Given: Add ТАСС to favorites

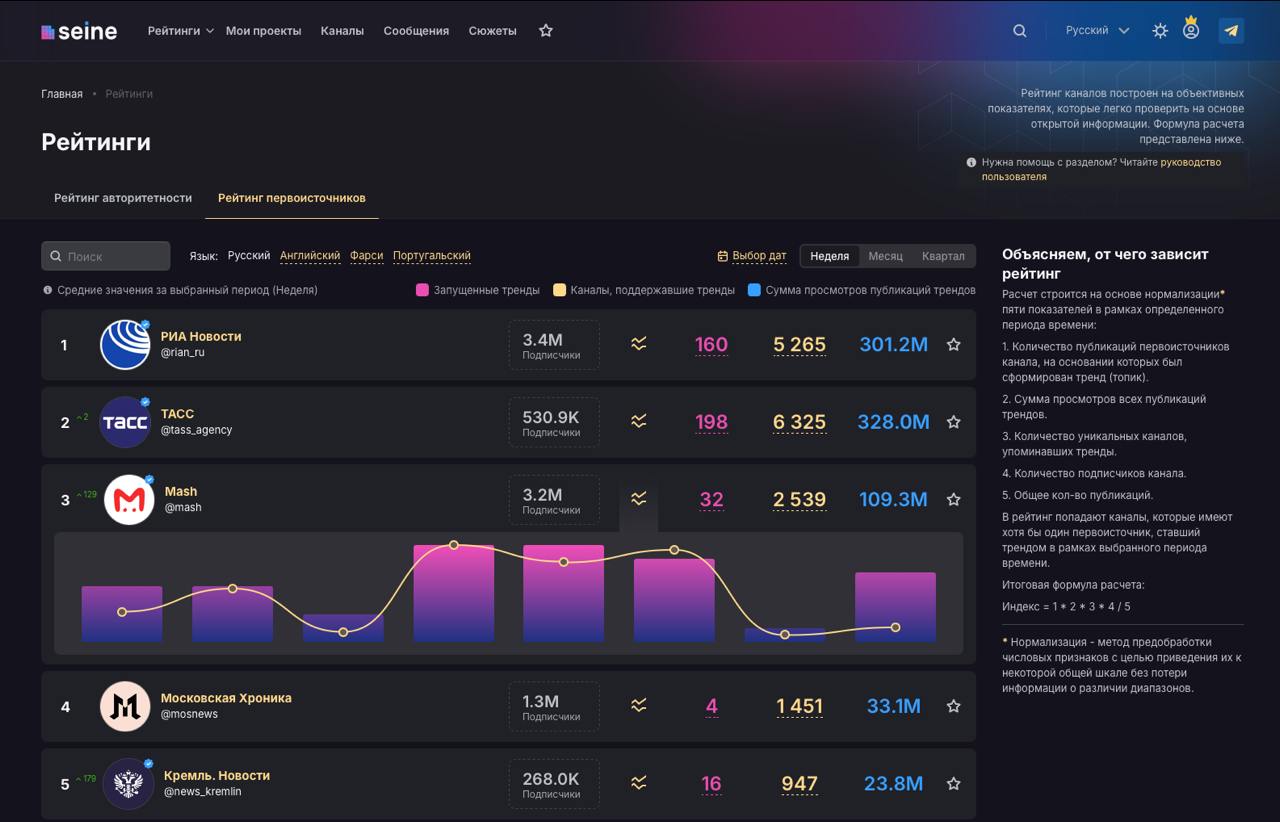Looking at the screenshot, I should click(954, 422).
